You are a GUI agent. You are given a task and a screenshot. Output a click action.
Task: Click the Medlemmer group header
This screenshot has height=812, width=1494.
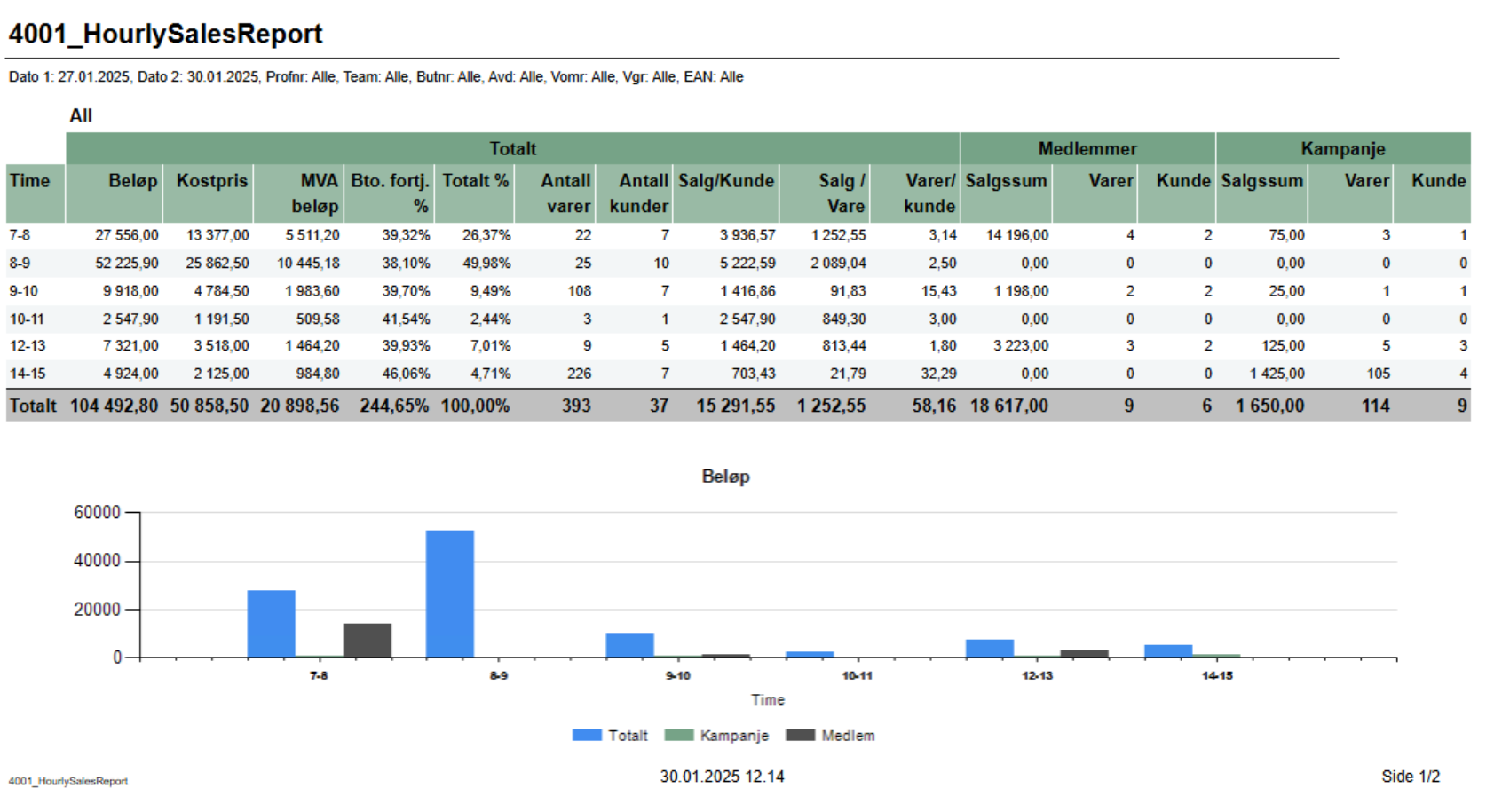(1087, 148)
